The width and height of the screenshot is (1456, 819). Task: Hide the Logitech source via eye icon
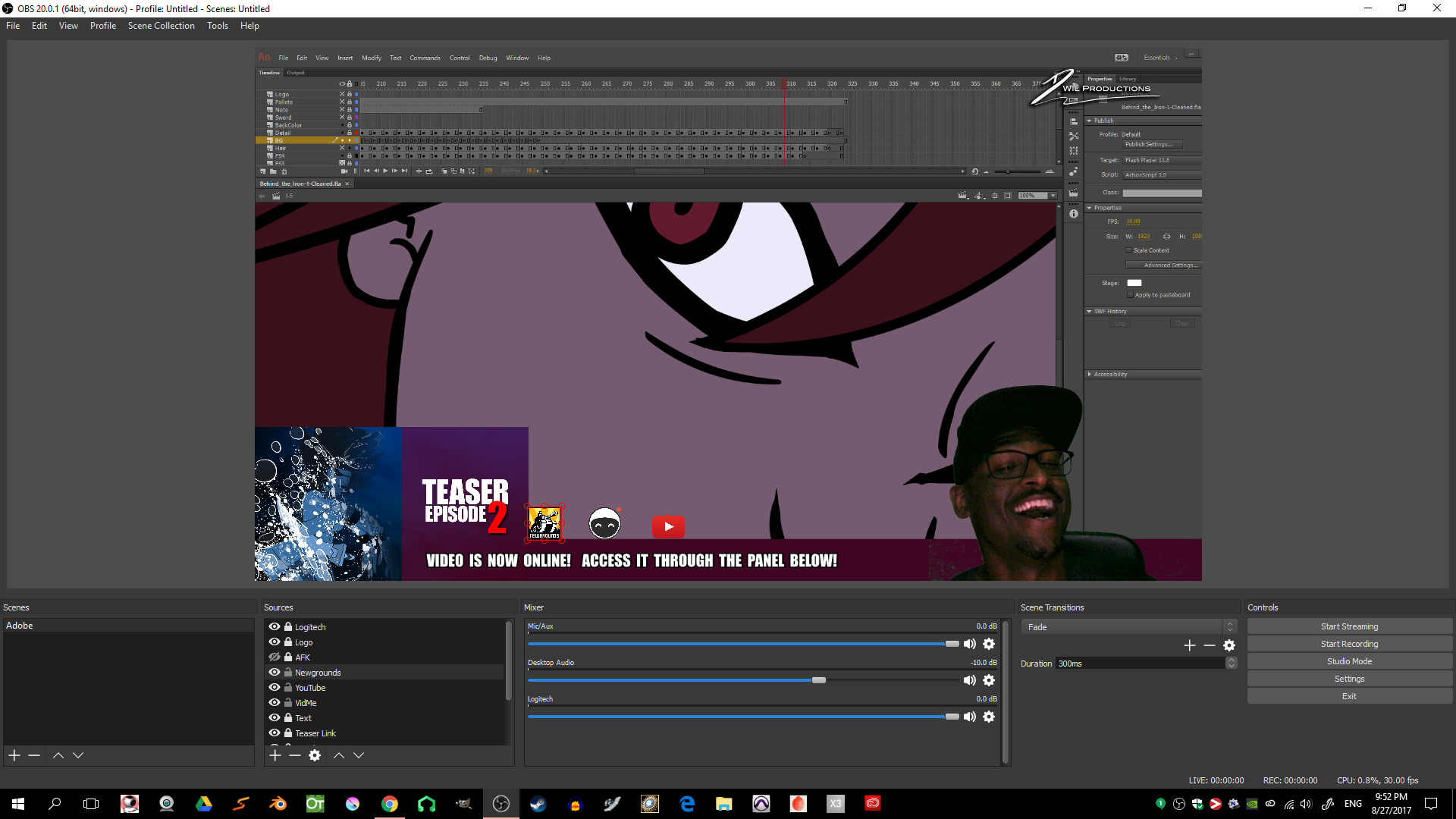pos(275,626)
